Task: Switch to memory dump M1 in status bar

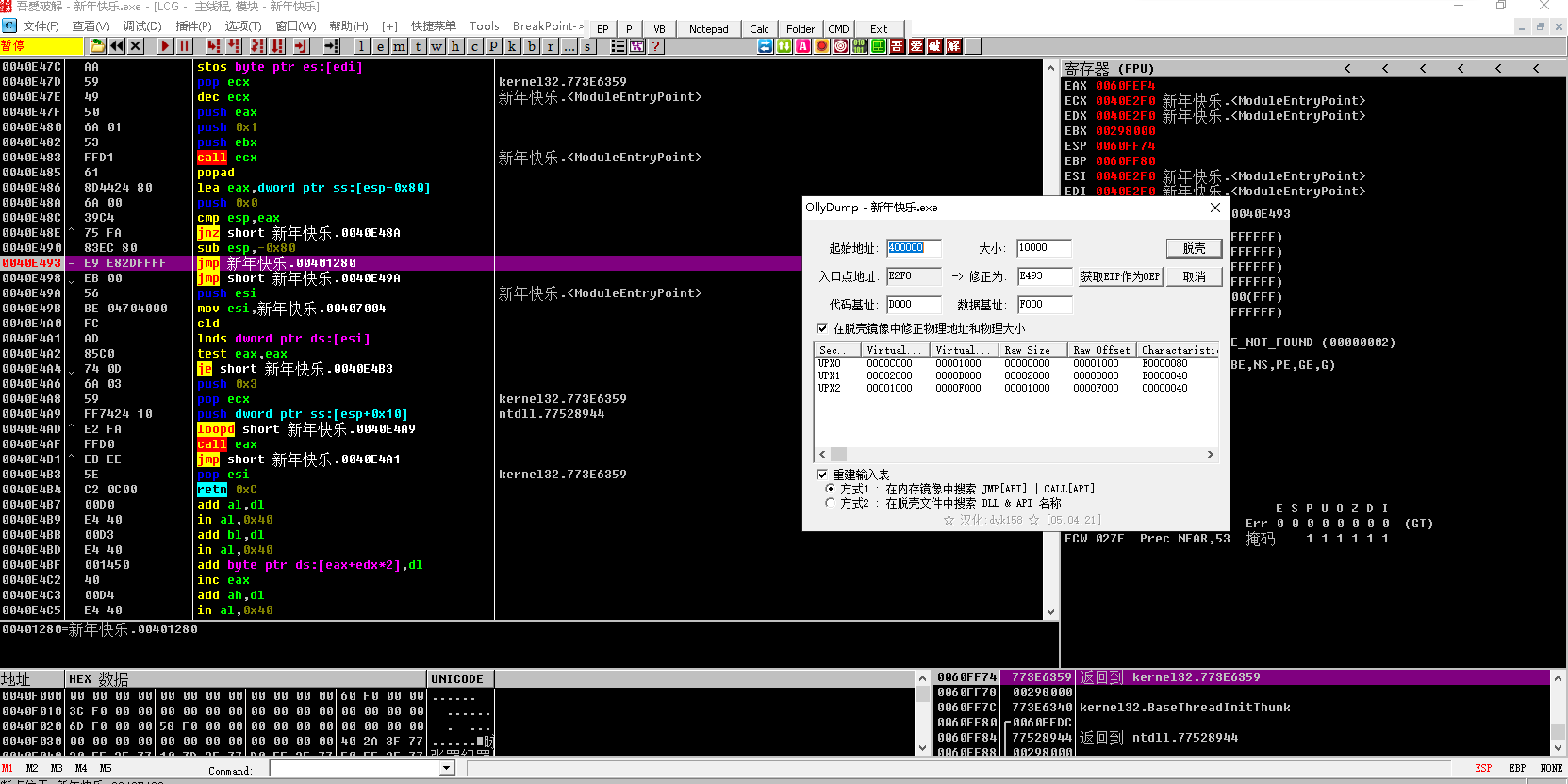Action: 8,769
